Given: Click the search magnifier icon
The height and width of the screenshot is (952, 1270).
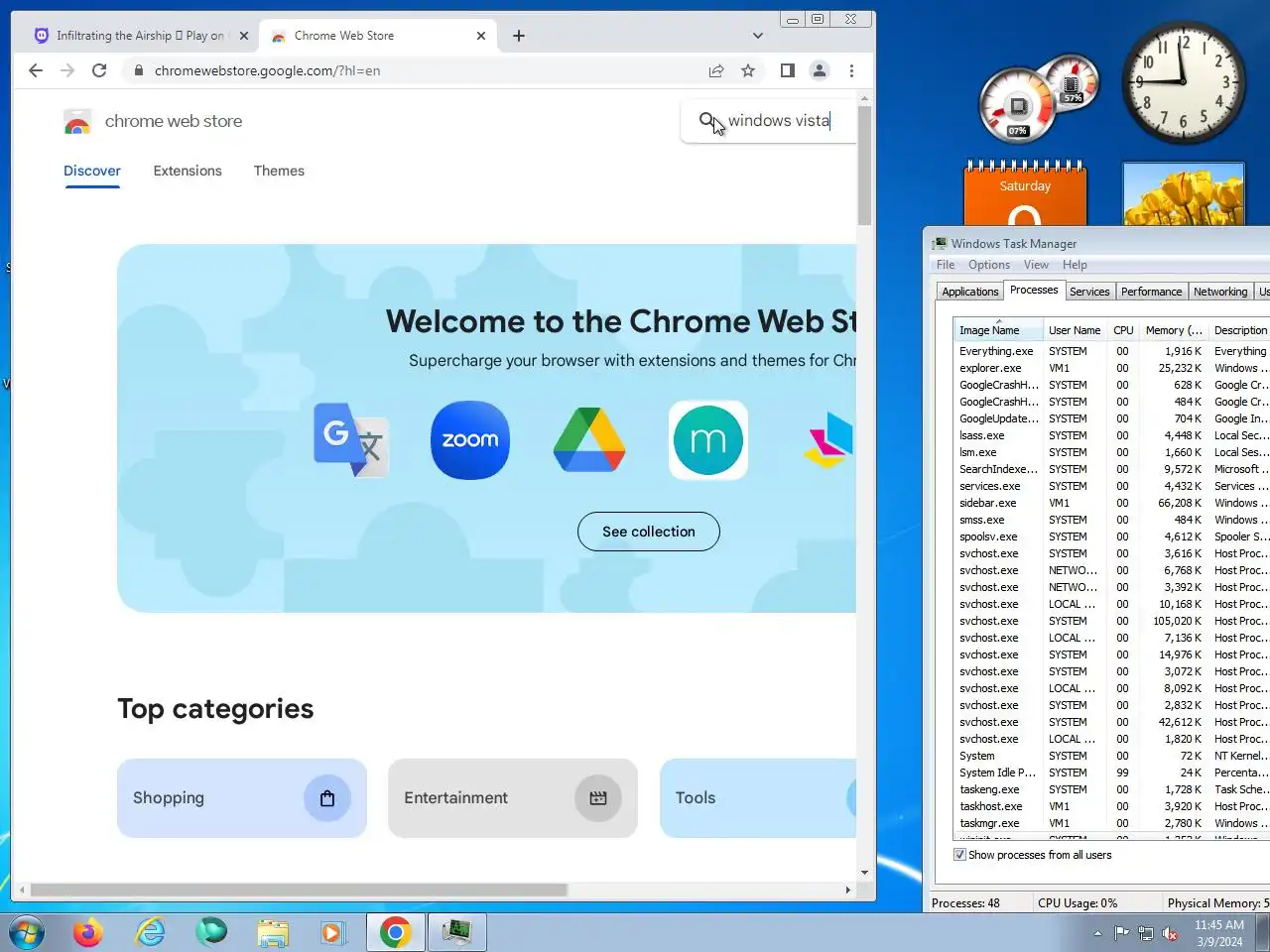Looking at the screenshot, I should pos(706,120).
